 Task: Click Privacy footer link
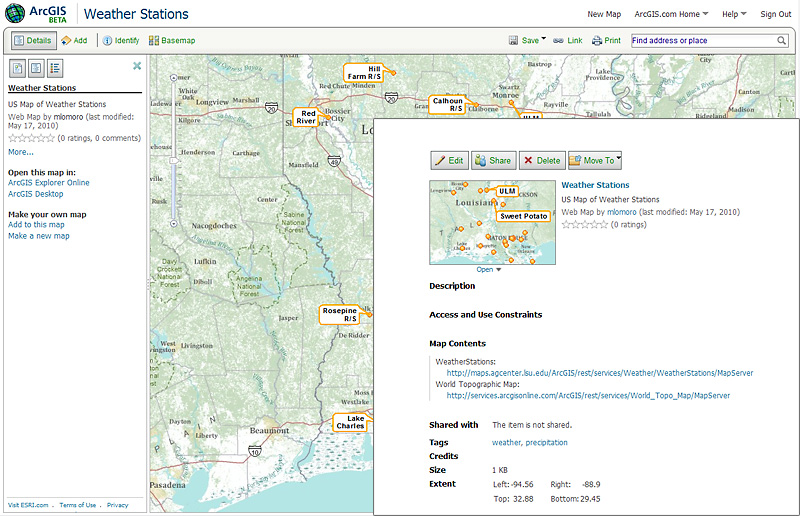click(x=117, y=505)
